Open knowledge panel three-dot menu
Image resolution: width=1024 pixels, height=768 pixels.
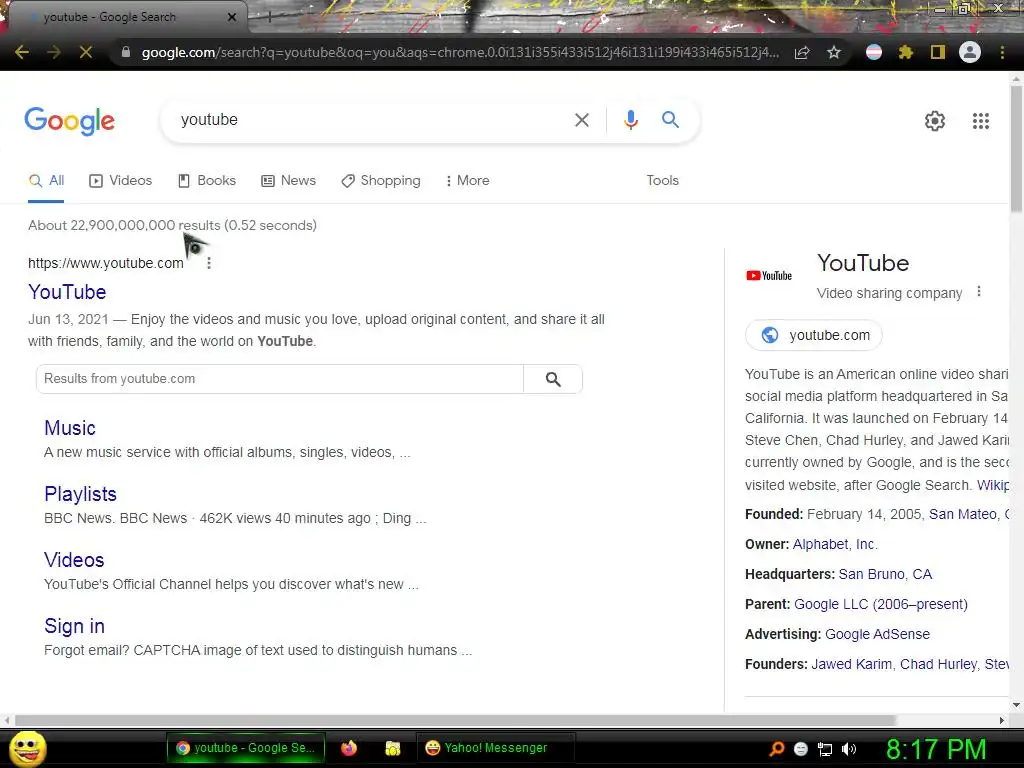click(x=979, y=291)
